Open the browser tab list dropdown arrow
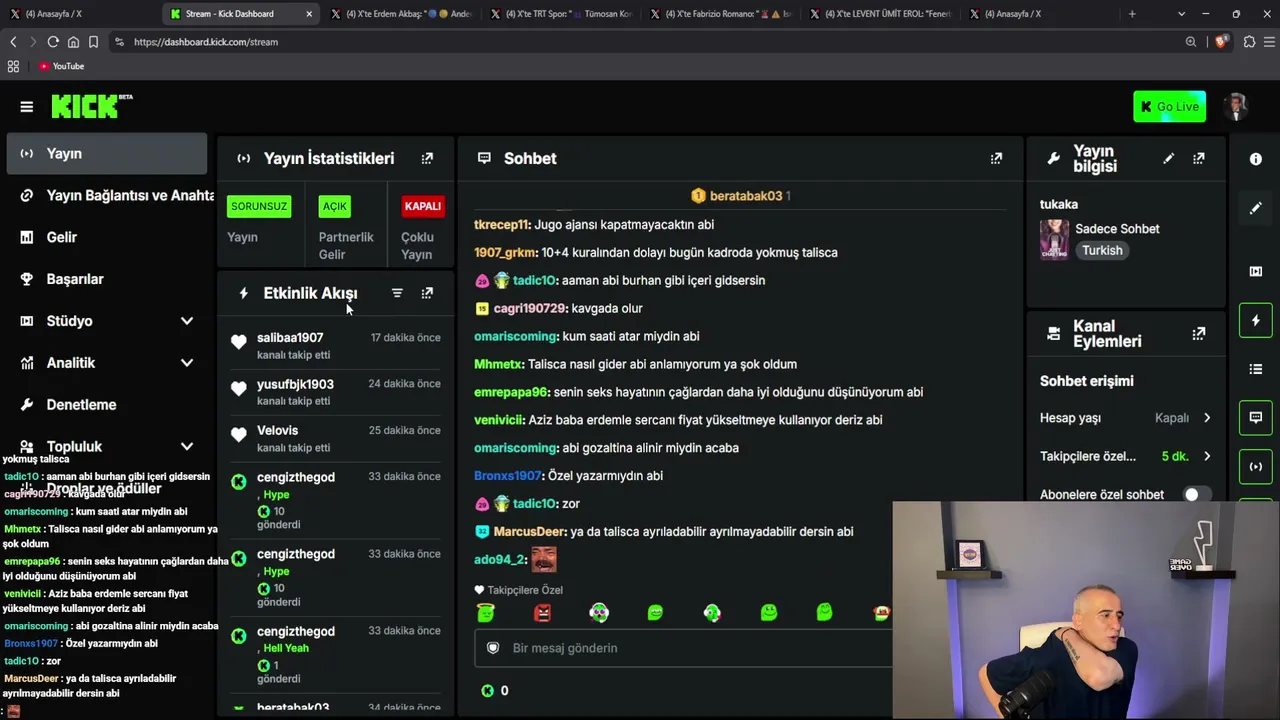 [1181, 14]
